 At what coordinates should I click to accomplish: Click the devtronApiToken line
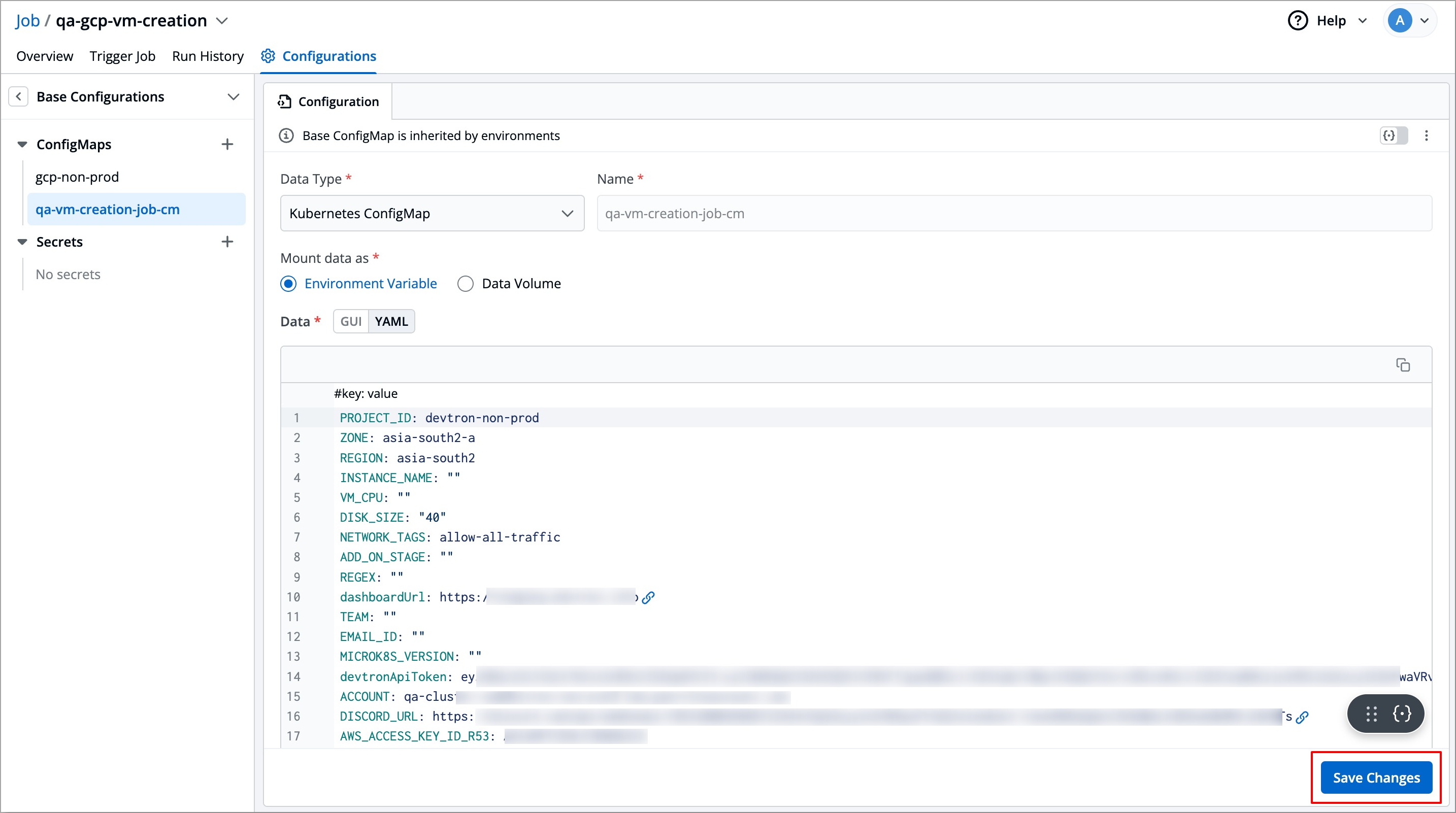coord(885,677)
